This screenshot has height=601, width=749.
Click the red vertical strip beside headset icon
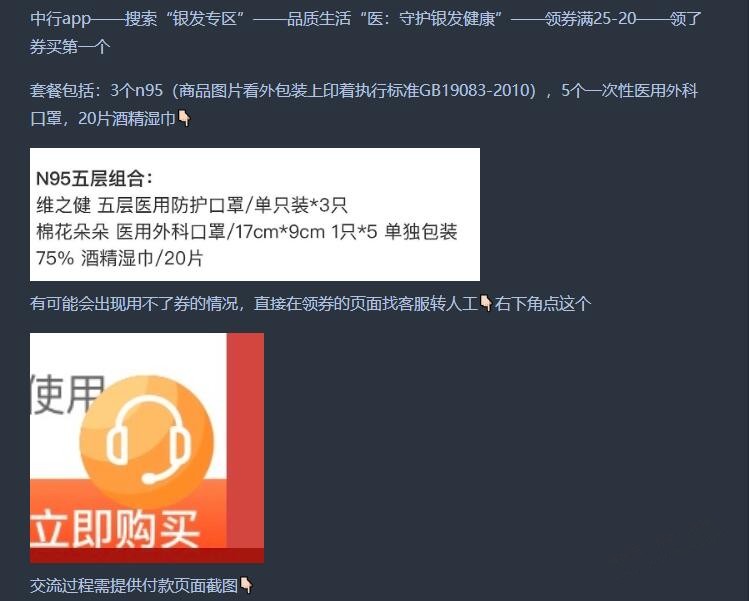pyautogui.click(x=245, y=440)
